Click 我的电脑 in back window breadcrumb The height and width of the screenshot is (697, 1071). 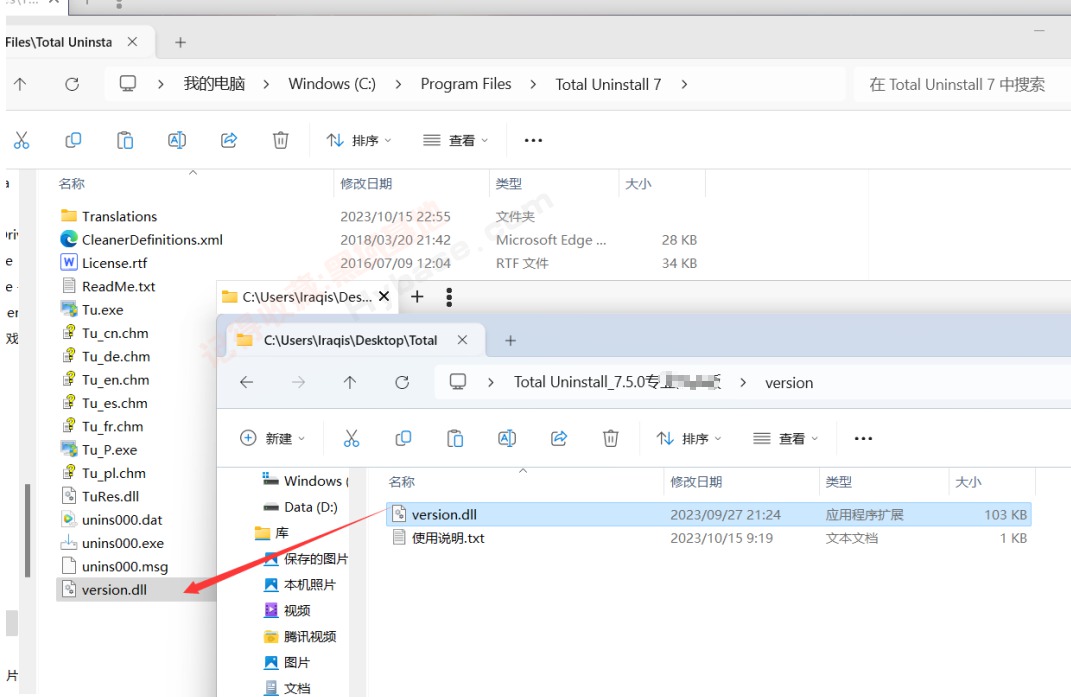214,84
